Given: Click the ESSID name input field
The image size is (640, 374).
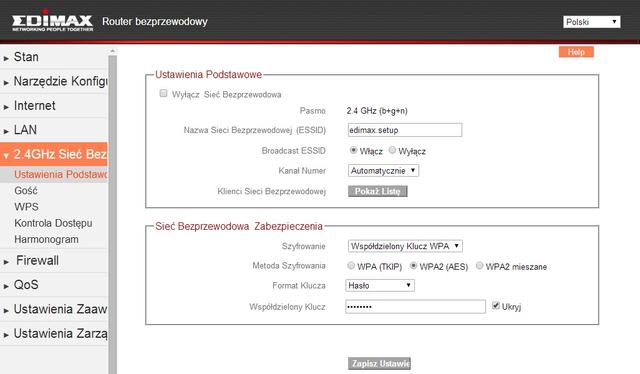Looking at the screenshot, I should [404, 130].
